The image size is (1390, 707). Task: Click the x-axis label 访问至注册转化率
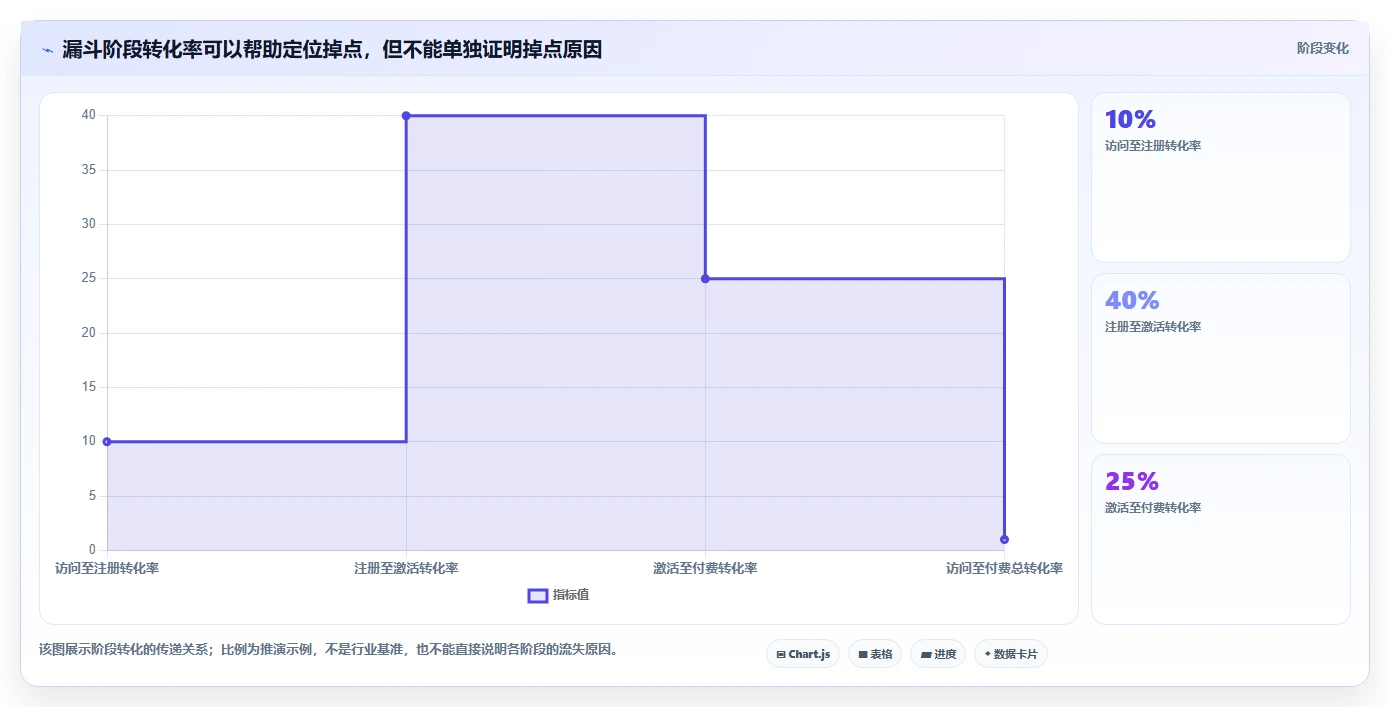(107, 568)
